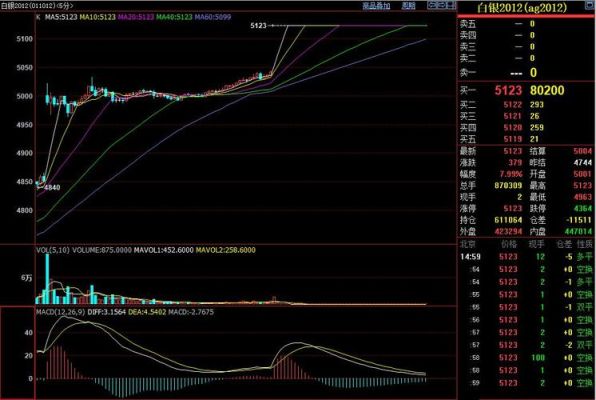This screenshot has height=400, width=596.
Task: Click the first small window icon above chart
Action: tap(432, 5)
